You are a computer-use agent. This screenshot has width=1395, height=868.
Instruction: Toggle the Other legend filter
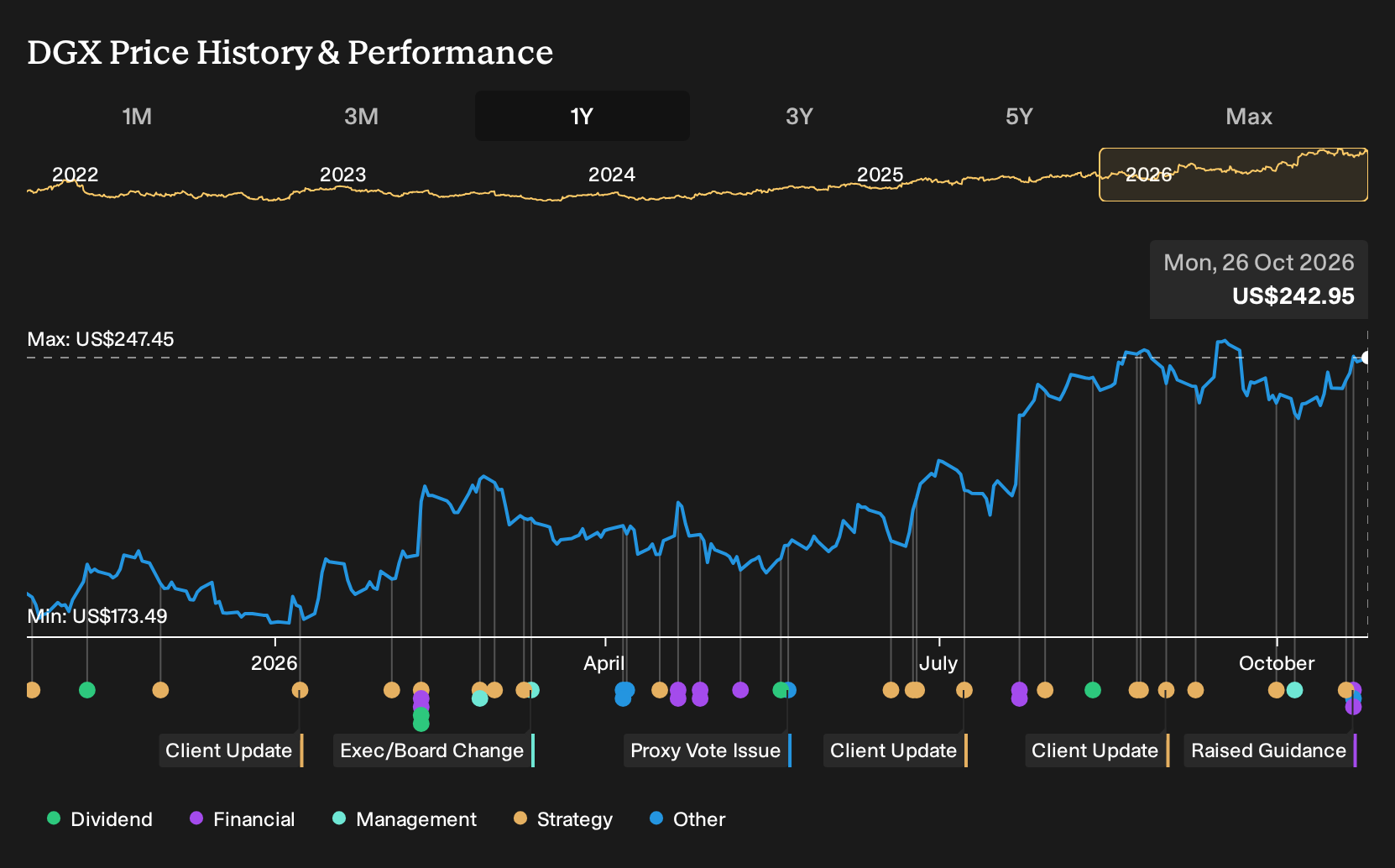coord(687,819)
